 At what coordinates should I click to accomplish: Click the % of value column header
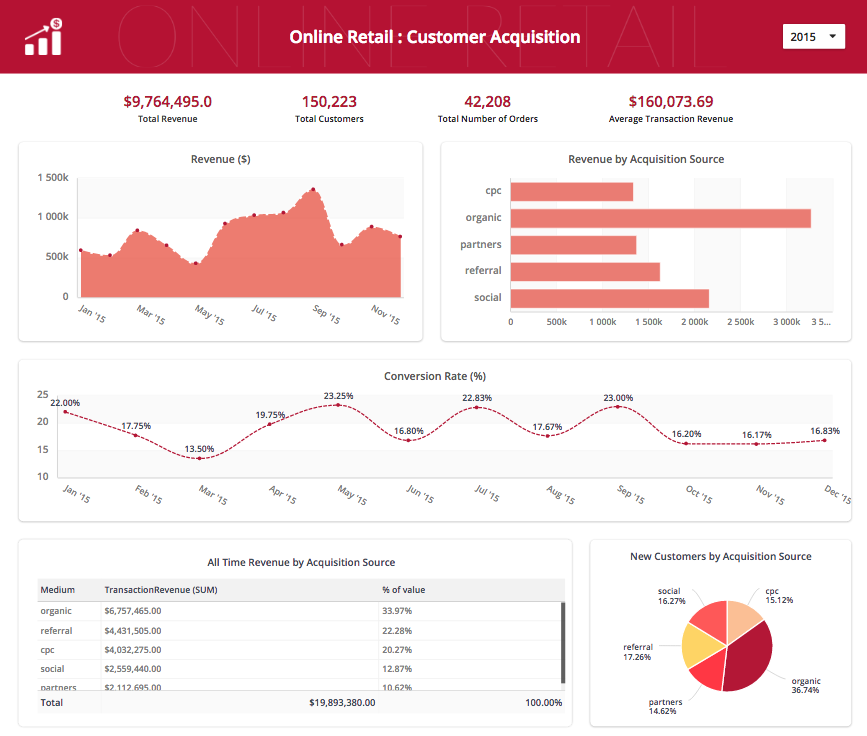(403, 590)
